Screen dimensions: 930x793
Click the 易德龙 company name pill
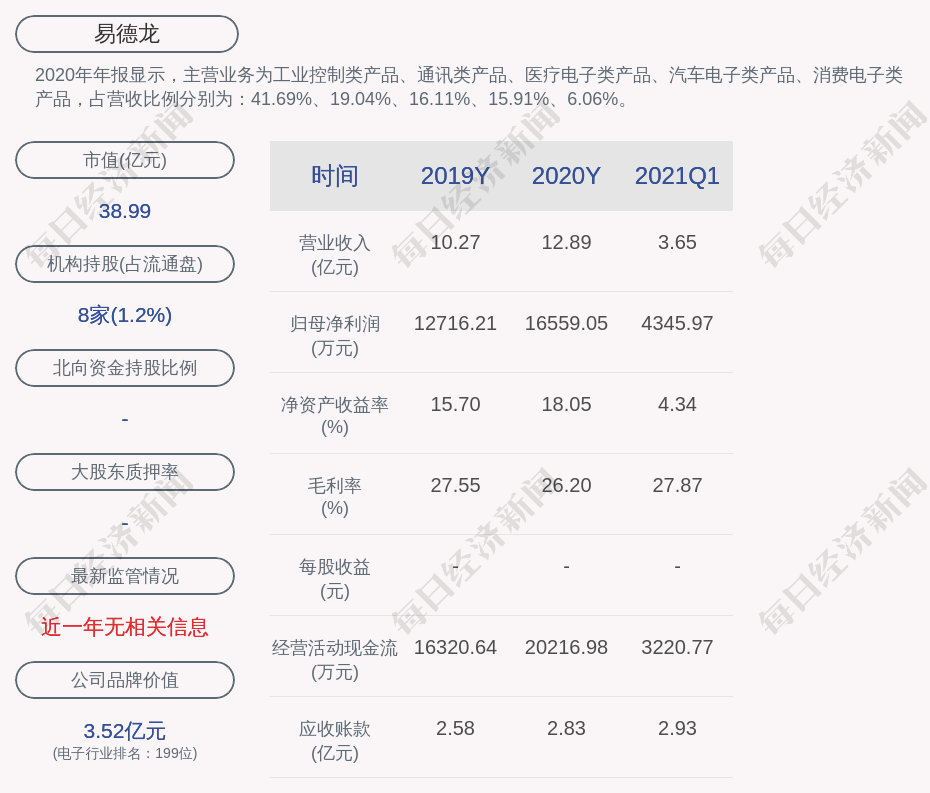[127, 34]
